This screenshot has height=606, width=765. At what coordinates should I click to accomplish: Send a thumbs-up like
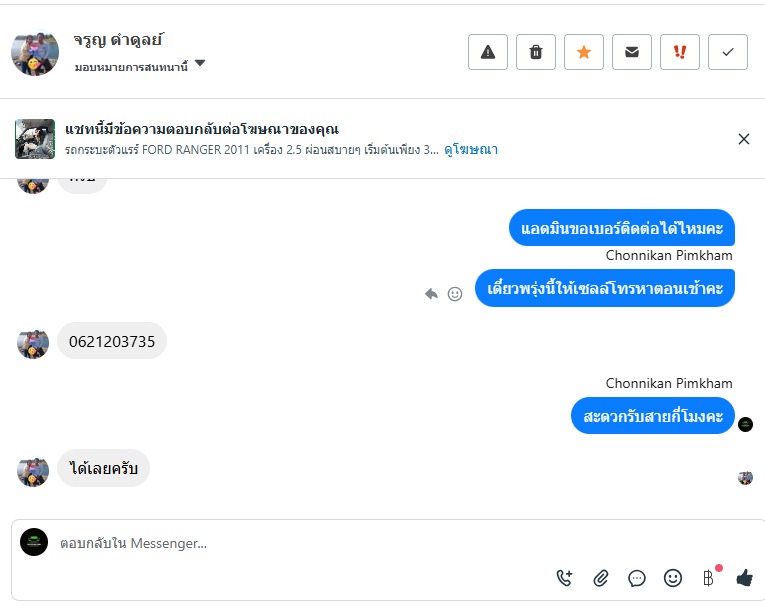click(744, 578)
